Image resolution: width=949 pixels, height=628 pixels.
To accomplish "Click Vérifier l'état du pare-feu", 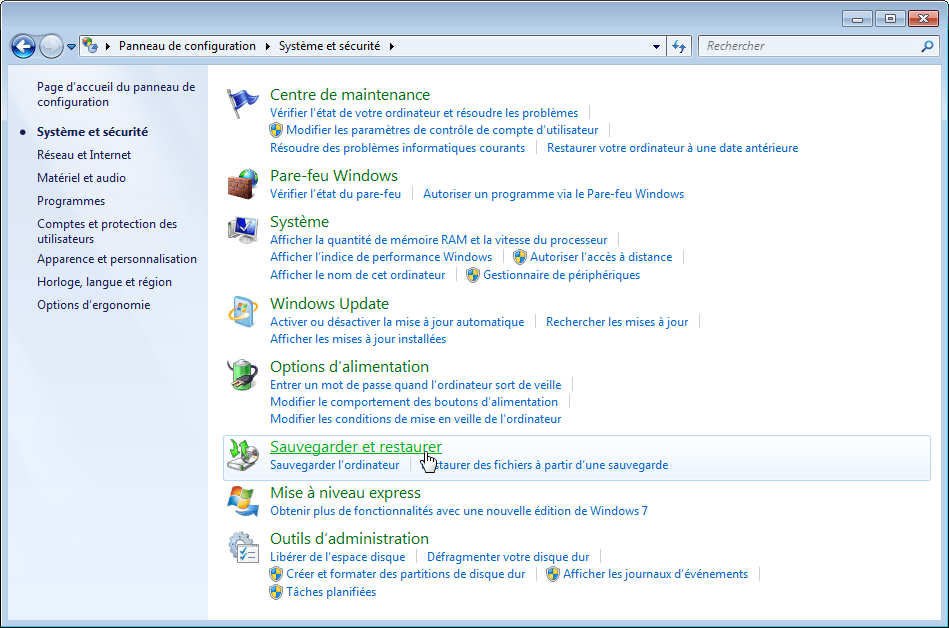I will point(335,194).
